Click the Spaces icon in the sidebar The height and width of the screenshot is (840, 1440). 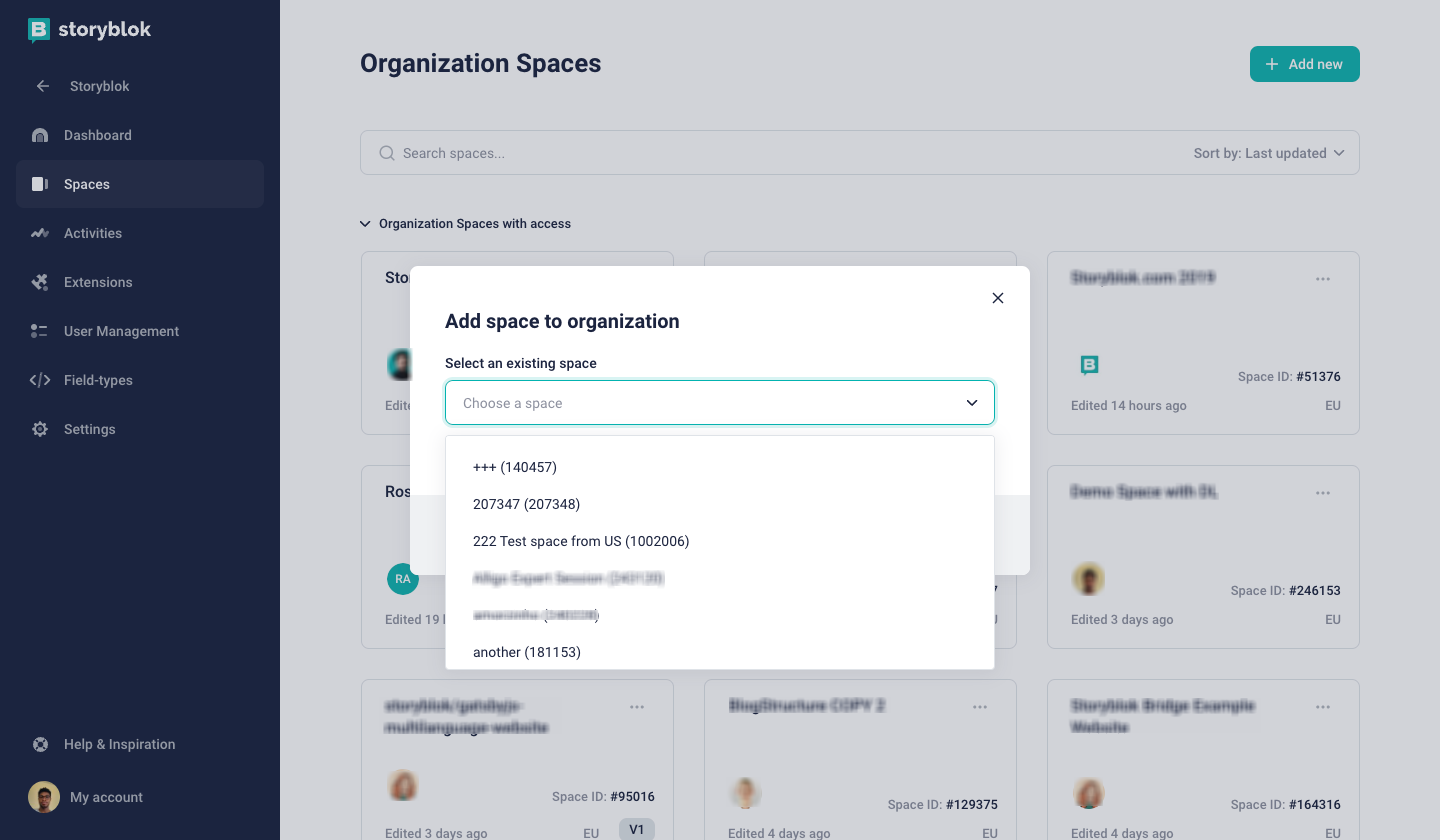[x=40, y=184]
